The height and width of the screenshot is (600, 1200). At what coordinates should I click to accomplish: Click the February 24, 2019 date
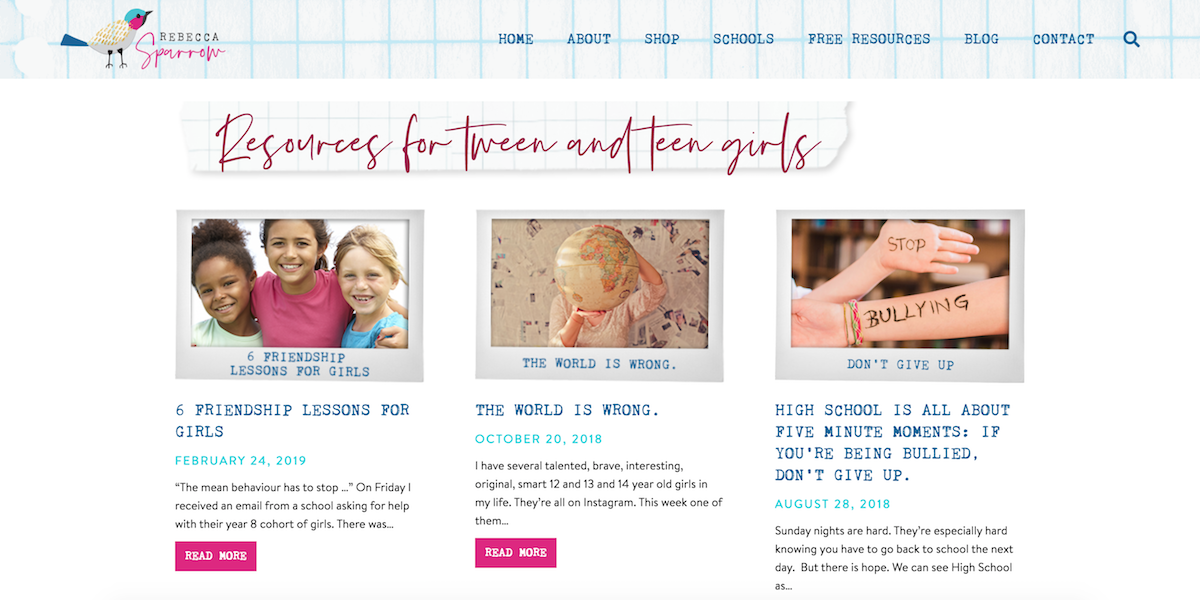point(241,461)
